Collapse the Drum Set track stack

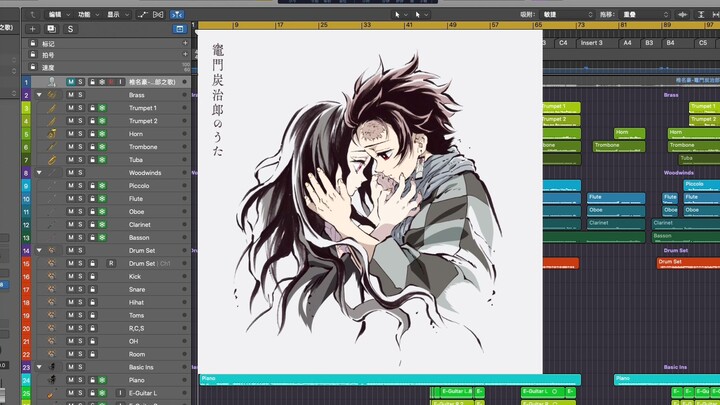pos(39,250)
